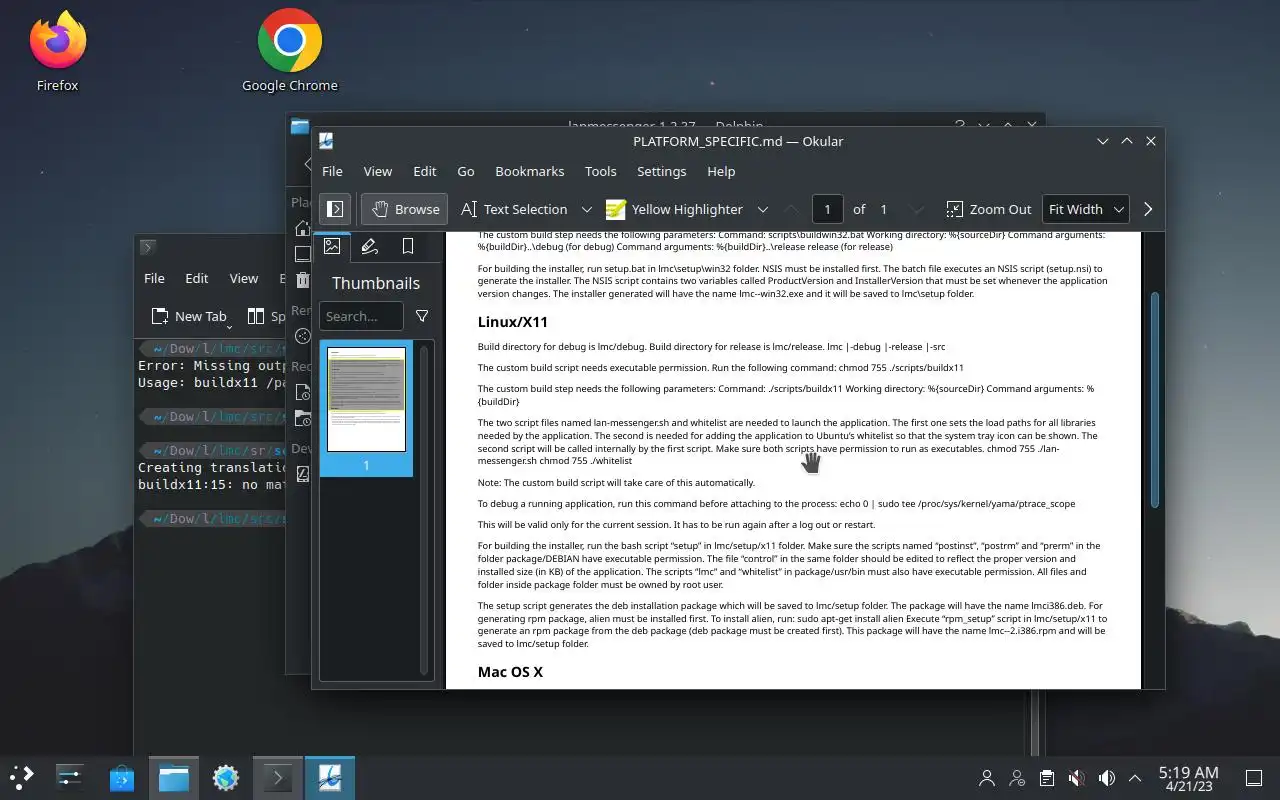Open Okular File menu
The width and height of the screenshot is (1280, 800).
[332, 171]
